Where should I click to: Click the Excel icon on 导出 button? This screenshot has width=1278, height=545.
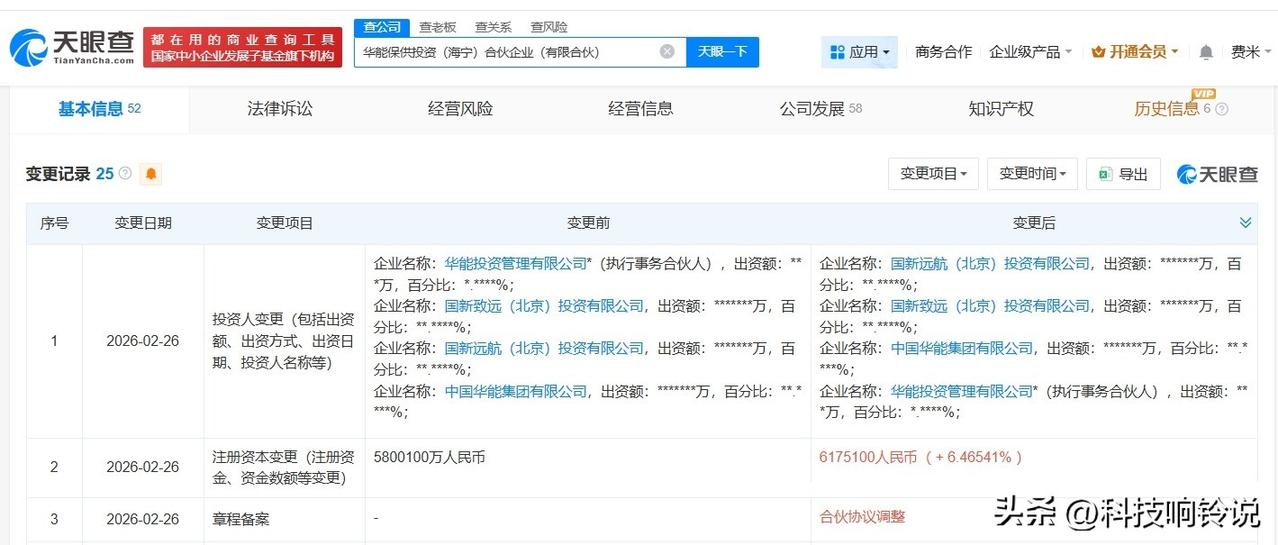[x=1105, y=174]
